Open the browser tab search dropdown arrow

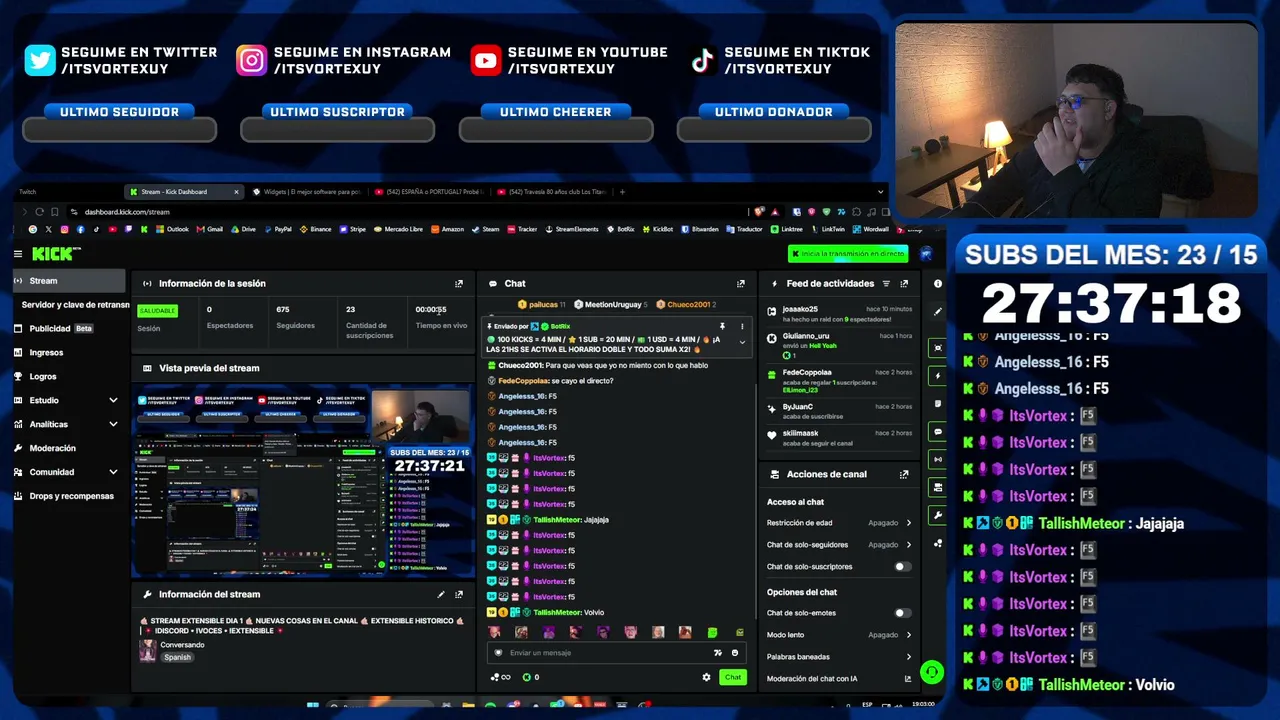880,192
